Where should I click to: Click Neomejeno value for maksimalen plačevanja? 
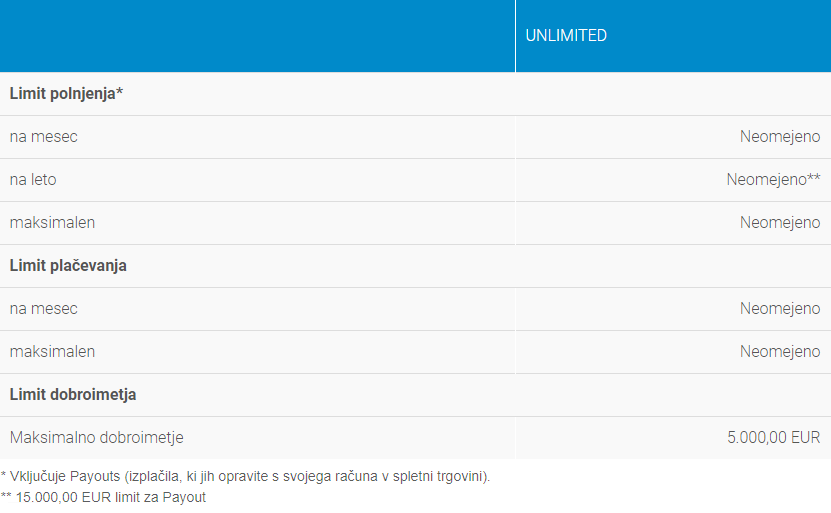[780, 352]
